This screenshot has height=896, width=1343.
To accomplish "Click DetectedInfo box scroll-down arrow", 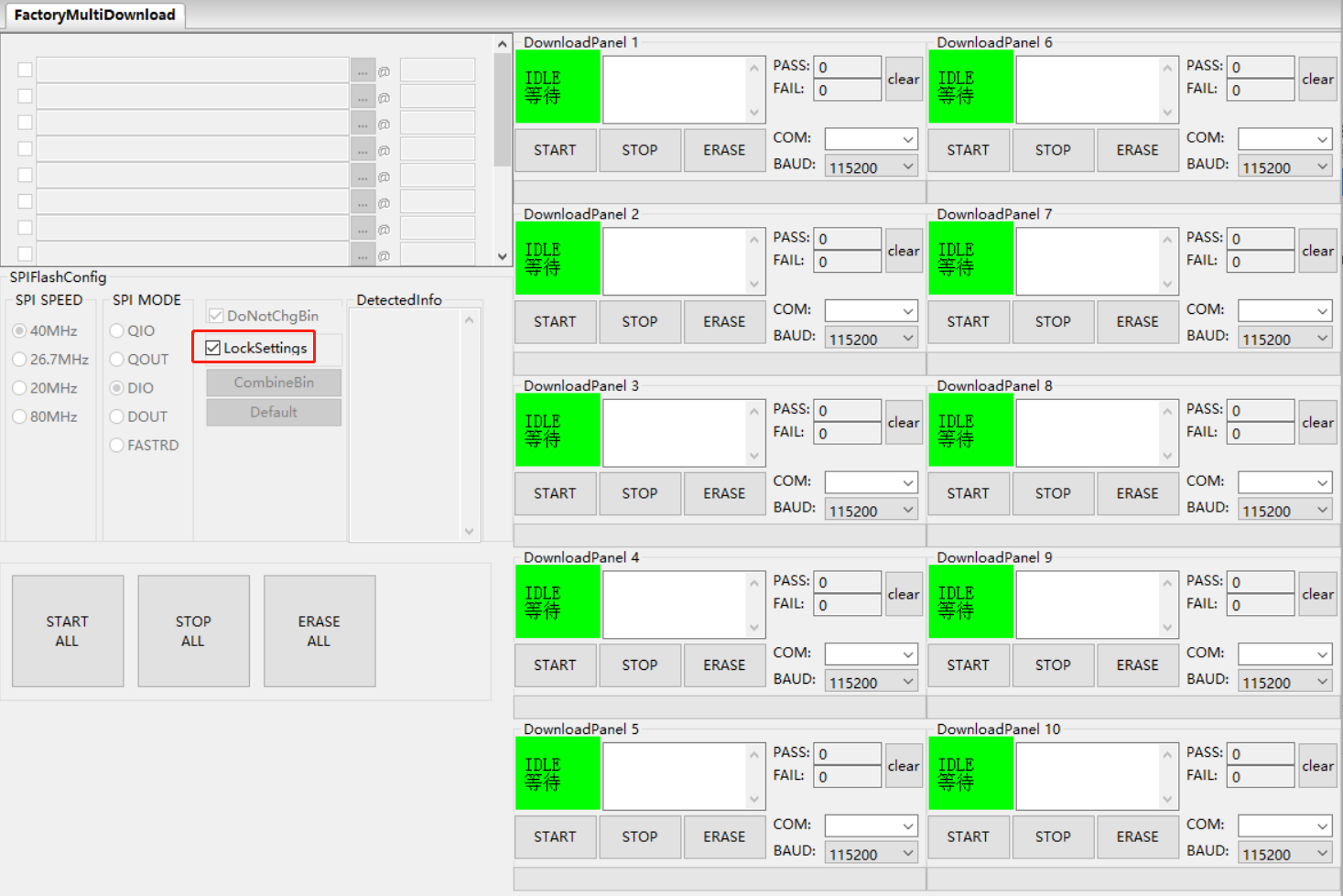I will point(469,531).
